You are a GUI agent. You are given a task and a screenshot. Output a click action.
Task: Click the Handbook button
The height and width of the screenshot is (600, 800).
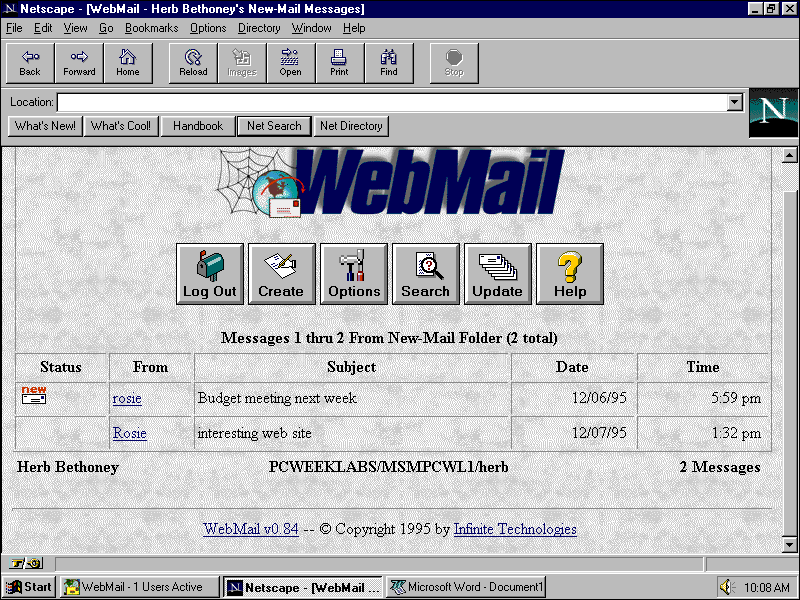pyautogui.click(x=198, y=126)
